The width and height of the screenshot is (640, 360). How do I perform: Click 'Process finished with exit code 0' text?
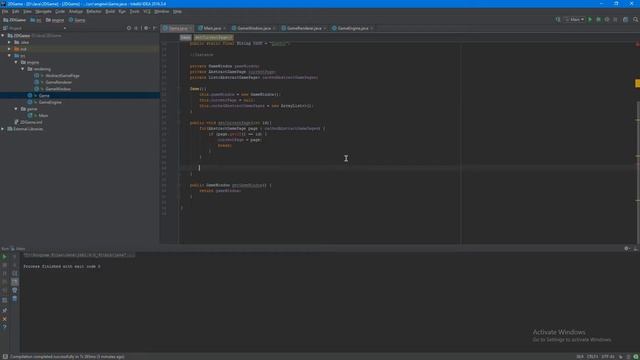[62, 267]
